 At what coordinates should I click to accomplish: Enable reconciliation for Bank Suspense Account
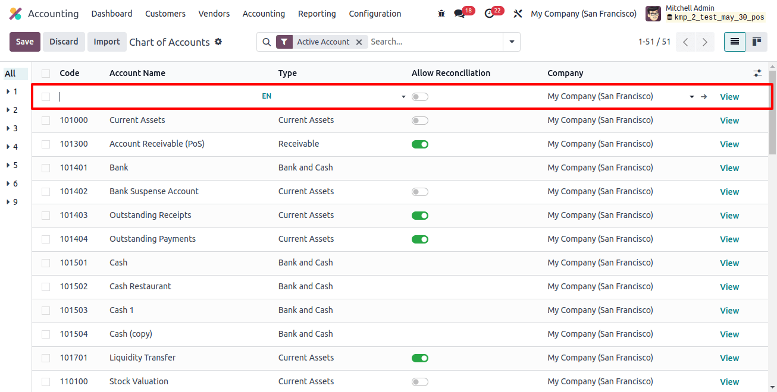[x=420, y=192]
